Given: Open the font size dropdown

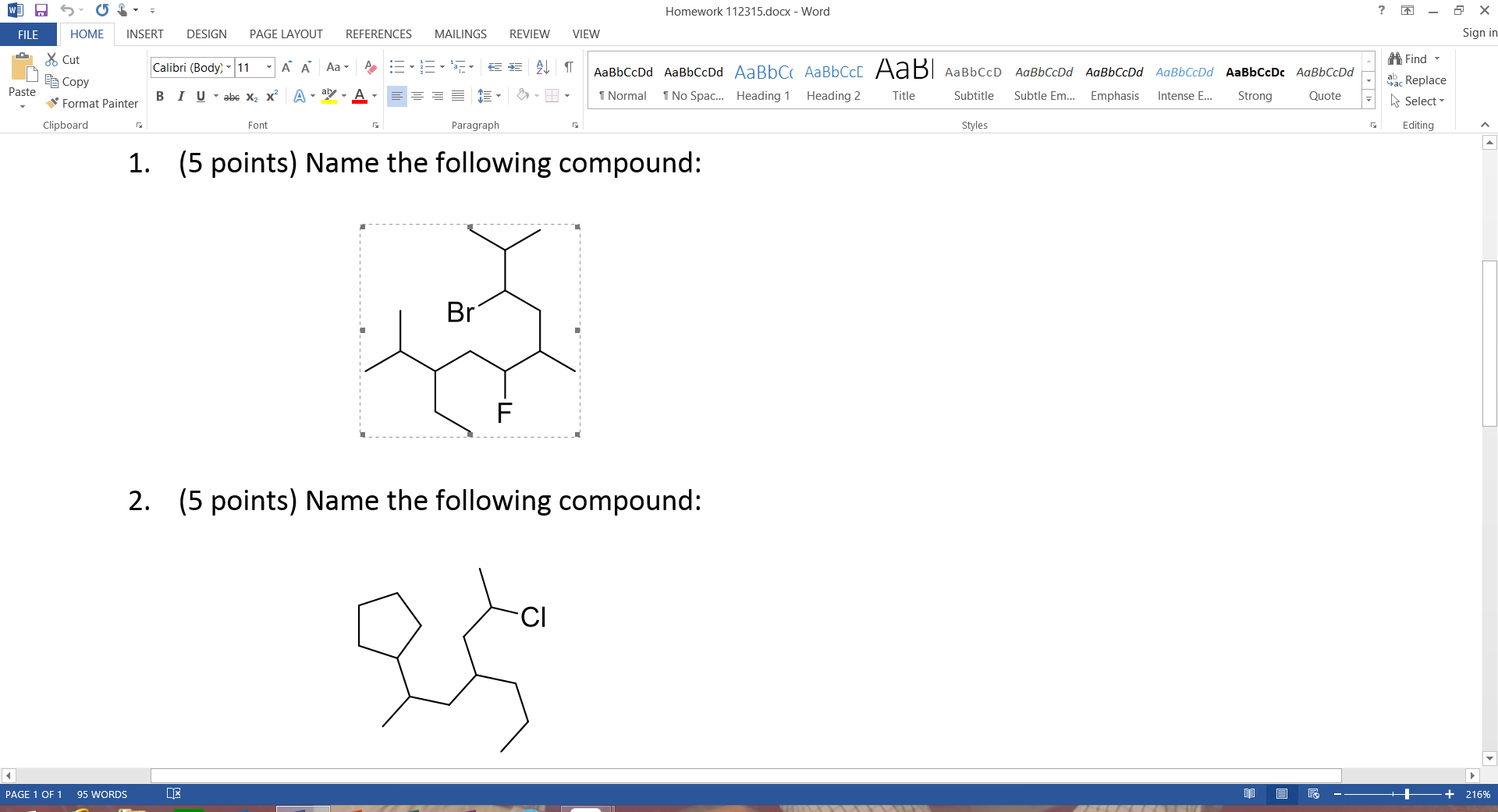Looking at the screenshot, I should [269, 67].
